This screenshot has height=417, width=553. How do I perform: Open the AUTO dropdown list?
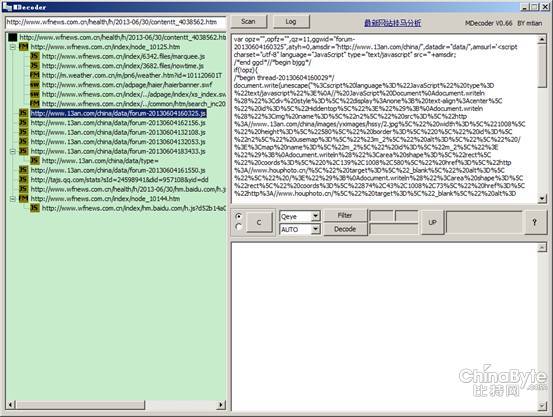[x=316, y=229]
